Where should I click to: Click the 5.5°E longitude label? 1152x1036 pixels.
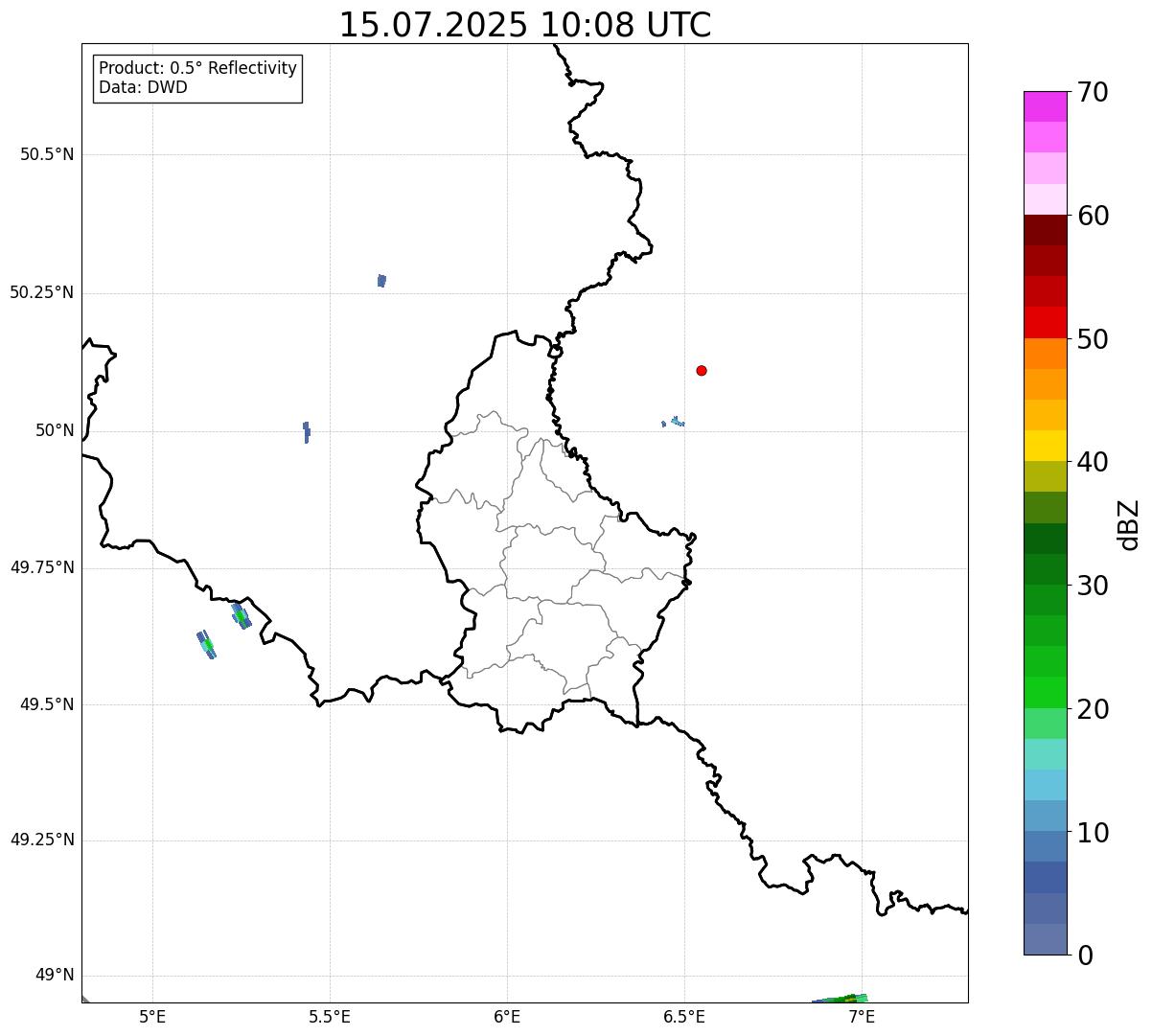[330, 1016]
